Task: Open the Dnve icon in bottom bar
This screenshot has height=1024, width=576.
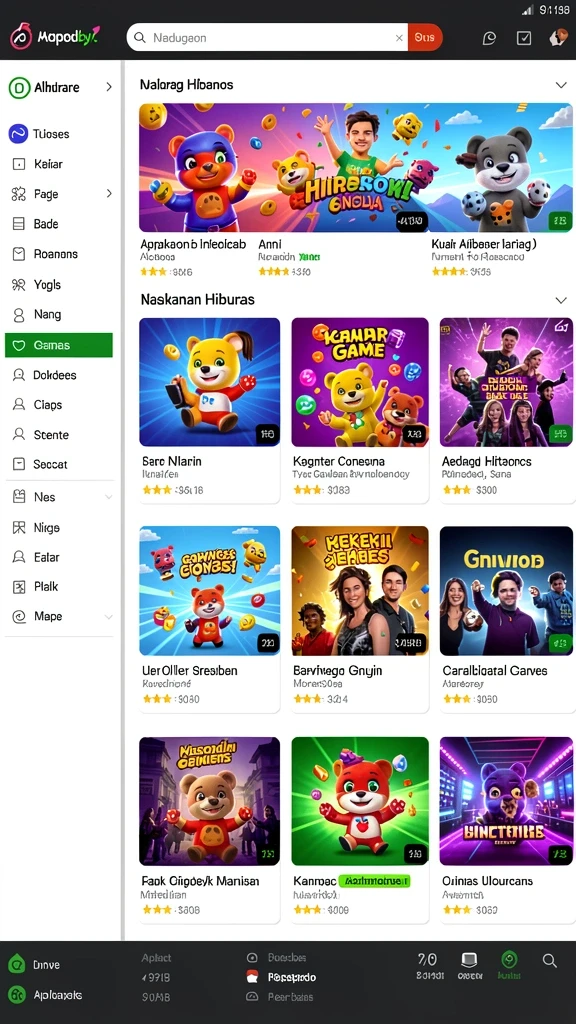Action: (x=16, y=964)
